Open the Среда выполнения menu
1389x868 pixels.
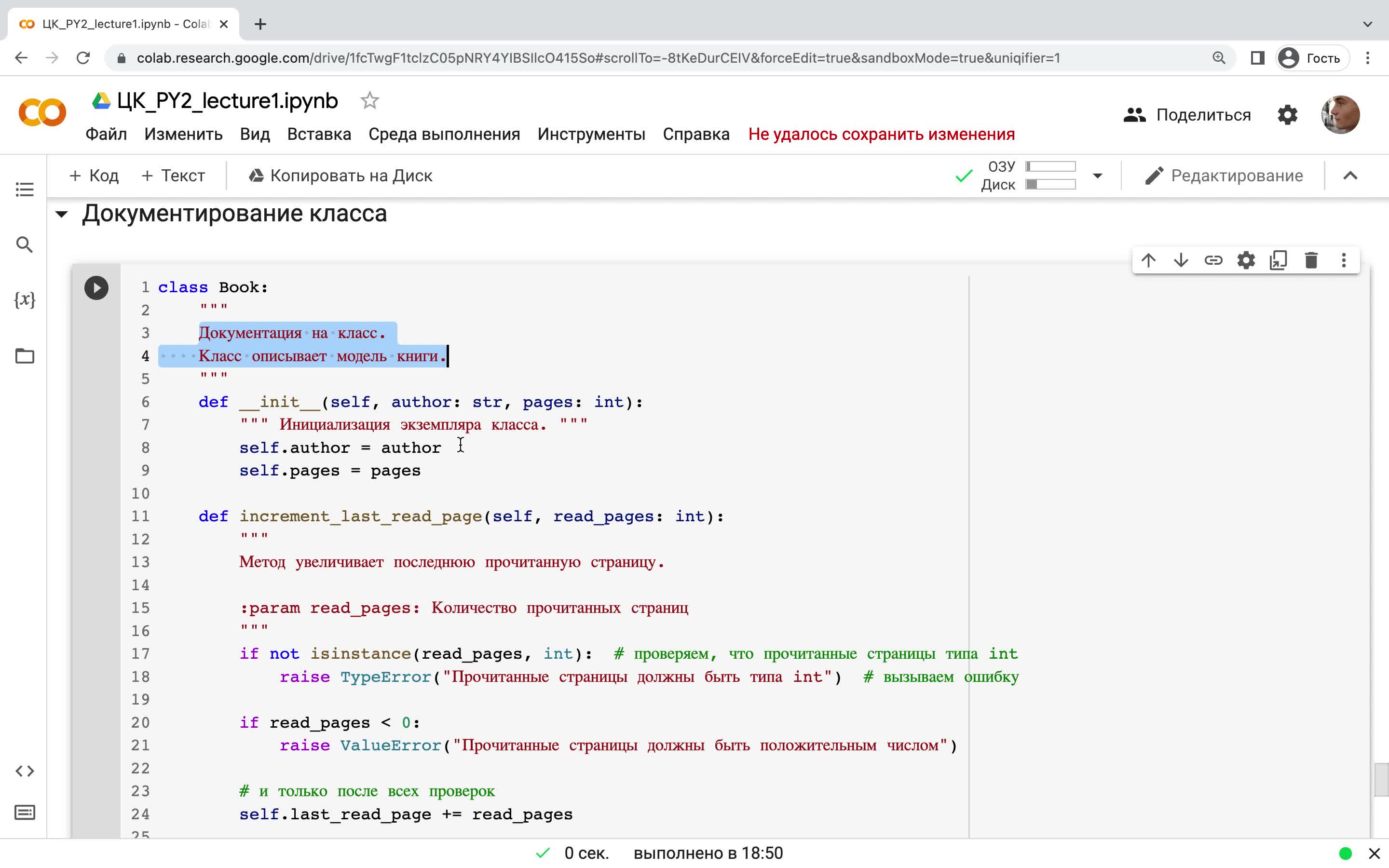pyautogui.click(x=444, y=135)
